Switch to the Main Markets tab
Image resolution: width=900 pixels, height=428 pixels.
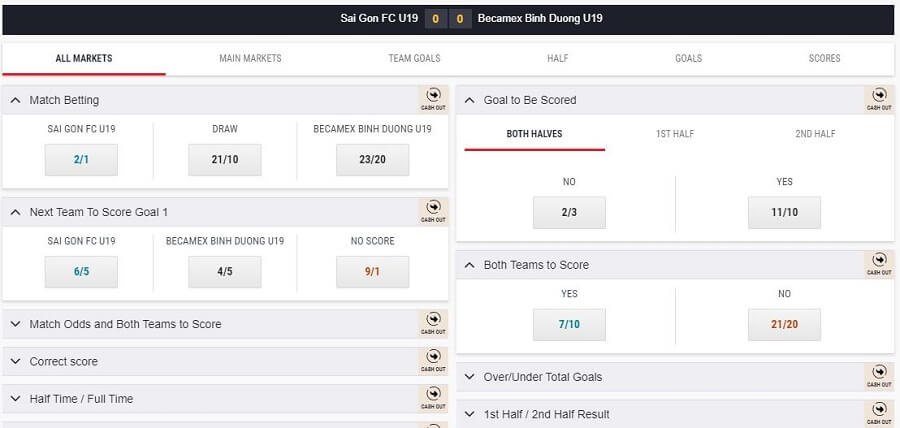250,58
